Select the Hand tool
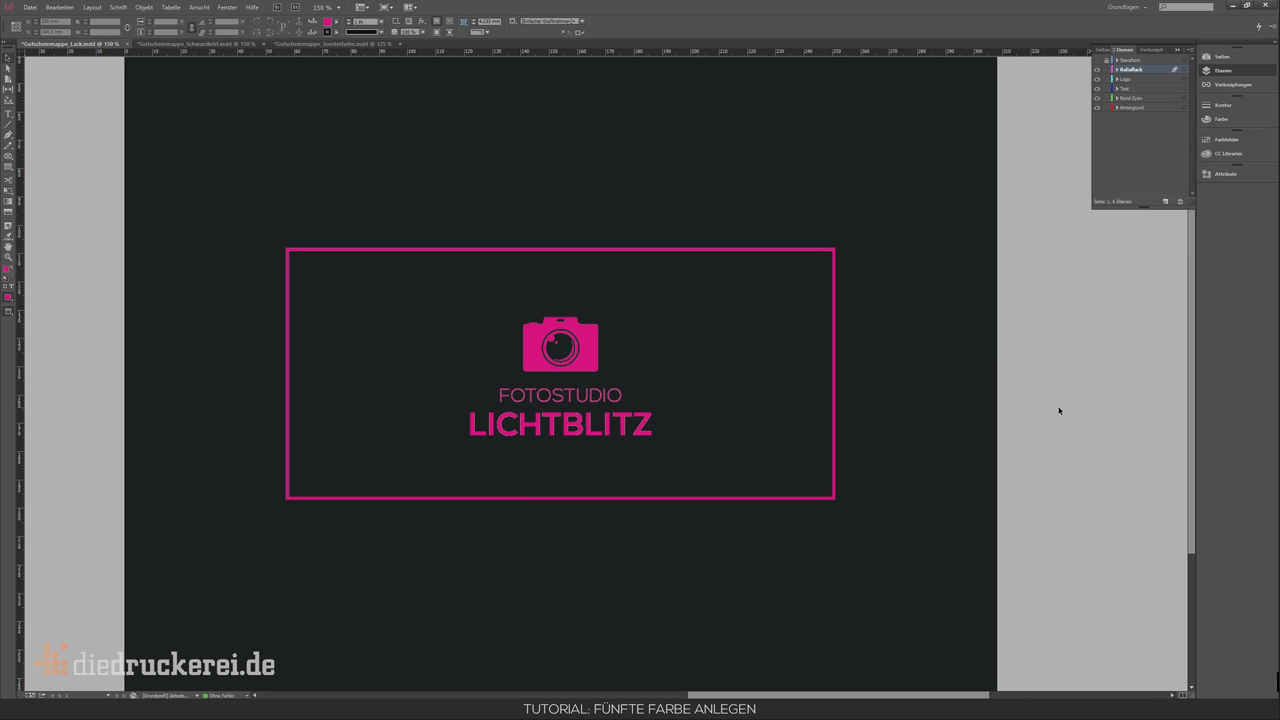Viewport: 1280px width, 720px height. (x=8, y=246)
